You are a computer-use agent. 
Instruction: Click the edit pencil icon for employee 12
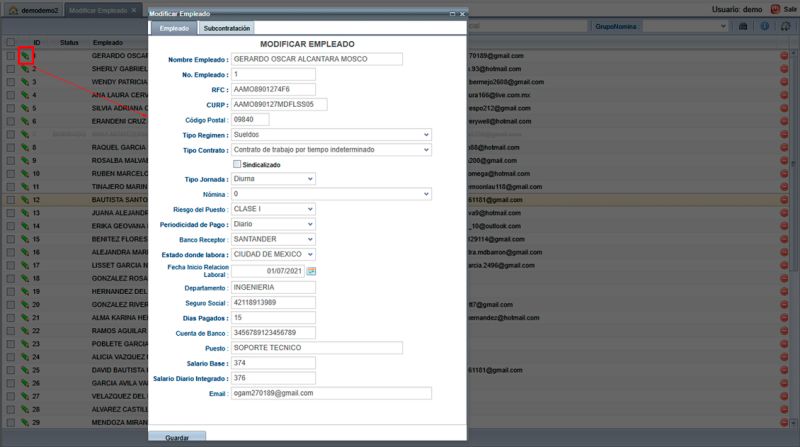[24, 200]
